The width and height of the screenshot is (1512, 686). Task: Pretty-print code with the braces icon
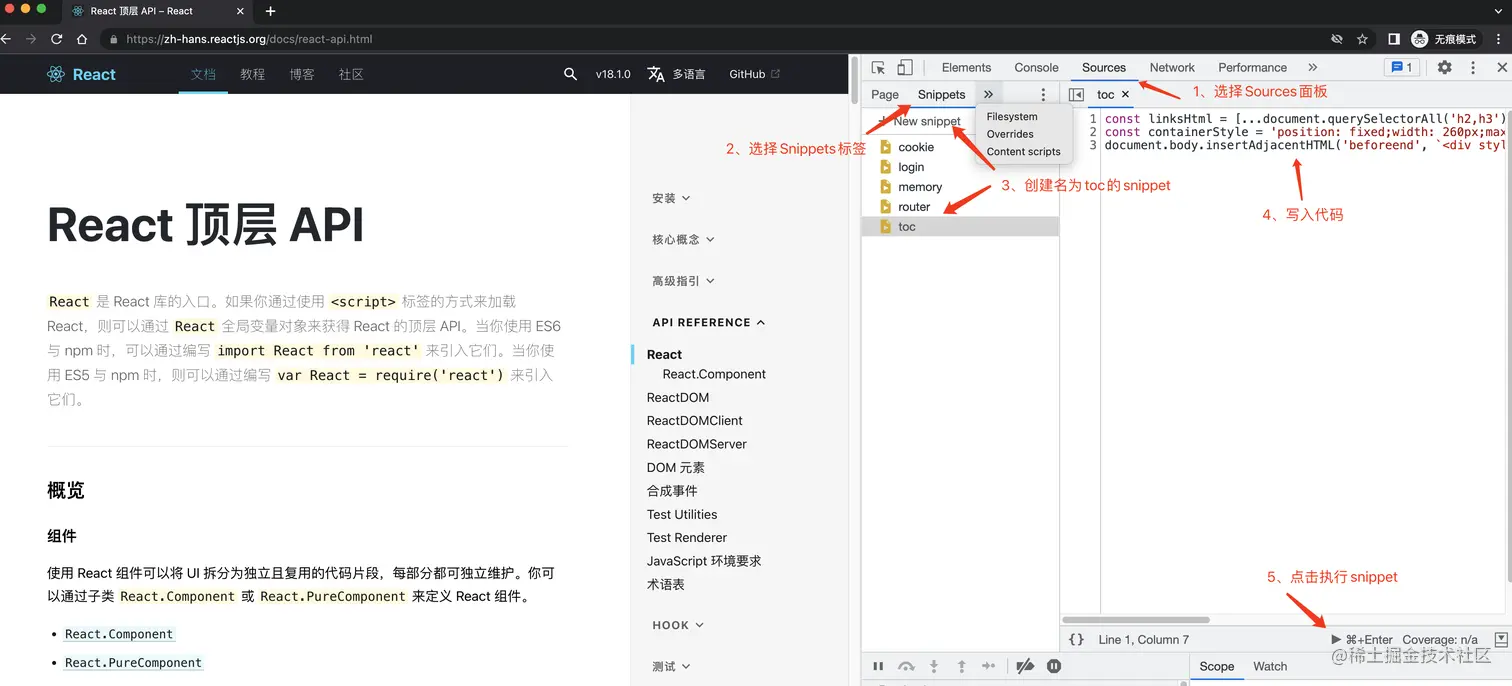pyautogui.click(x=1076, y=640)
